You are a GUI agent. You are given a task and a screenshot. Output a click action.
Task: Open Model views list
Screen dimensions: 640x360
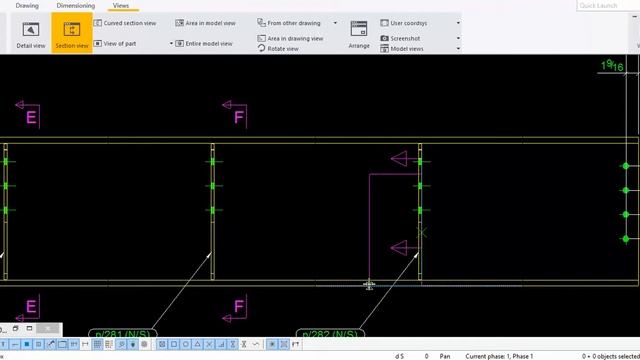[402, 49]
